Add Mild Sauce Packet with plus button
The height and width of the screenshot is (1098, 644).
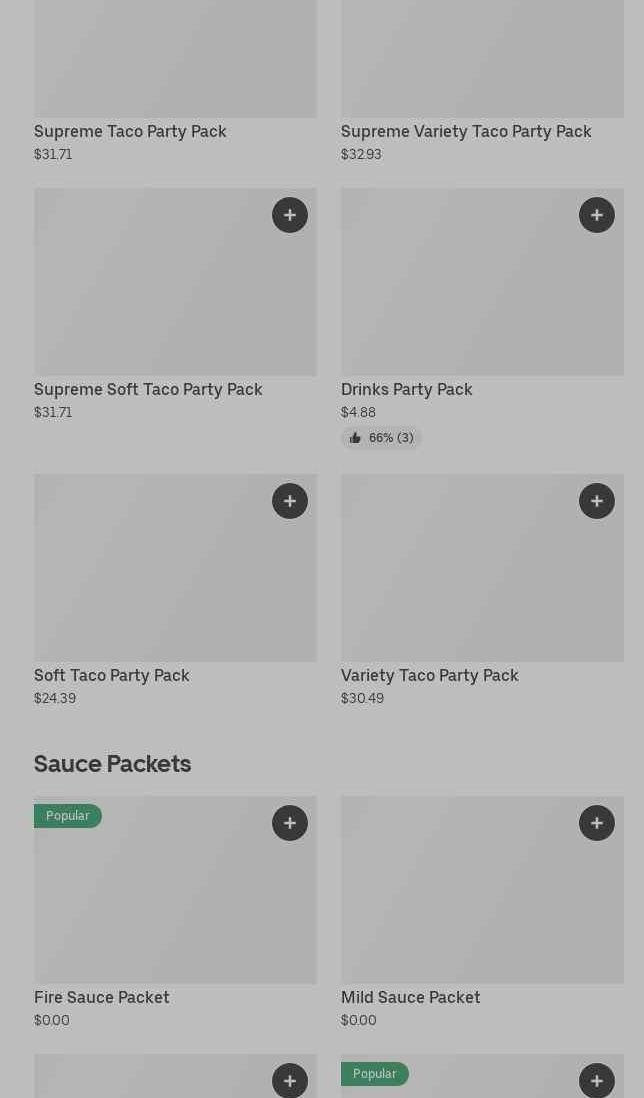[597, 823]
